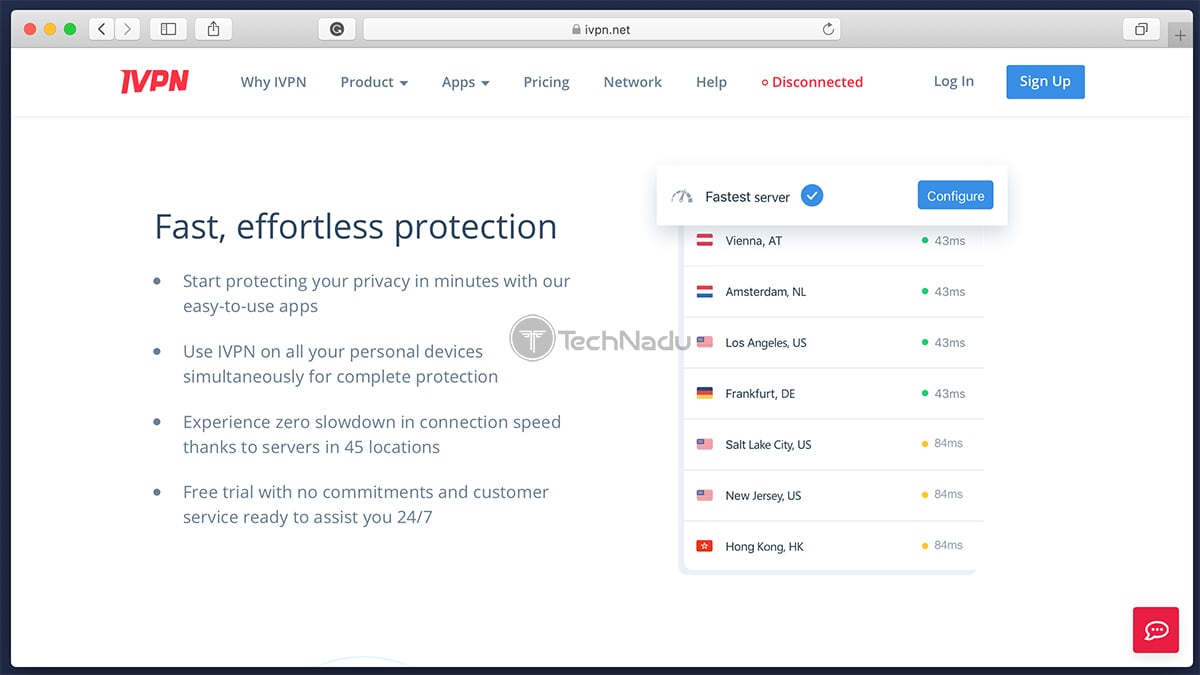Image resolution: width=1200 pixels, height=675 pixels.
Task: Expand the Apps dropdown menu
Action: point(466,82)
